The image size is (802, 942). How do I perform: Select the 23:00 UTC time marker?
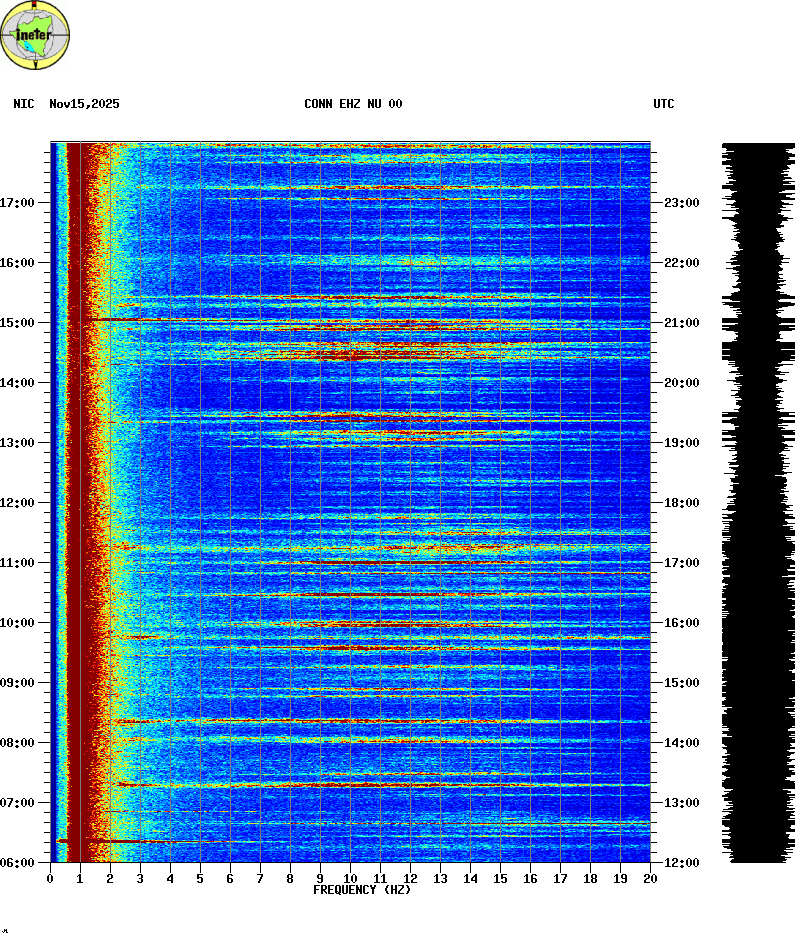(x=681, y=203)
